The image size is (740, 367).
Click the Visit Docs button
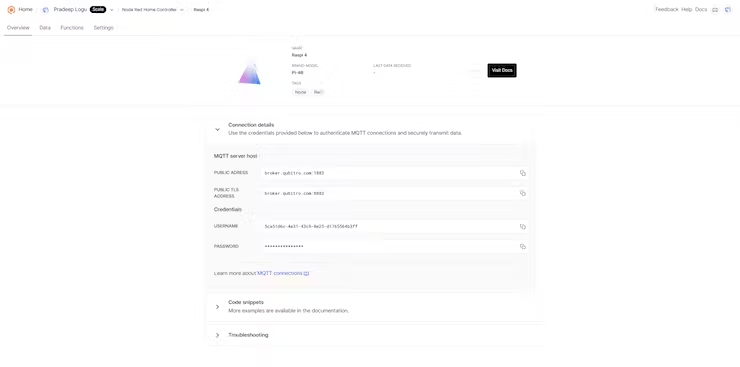tap(502, 70)
